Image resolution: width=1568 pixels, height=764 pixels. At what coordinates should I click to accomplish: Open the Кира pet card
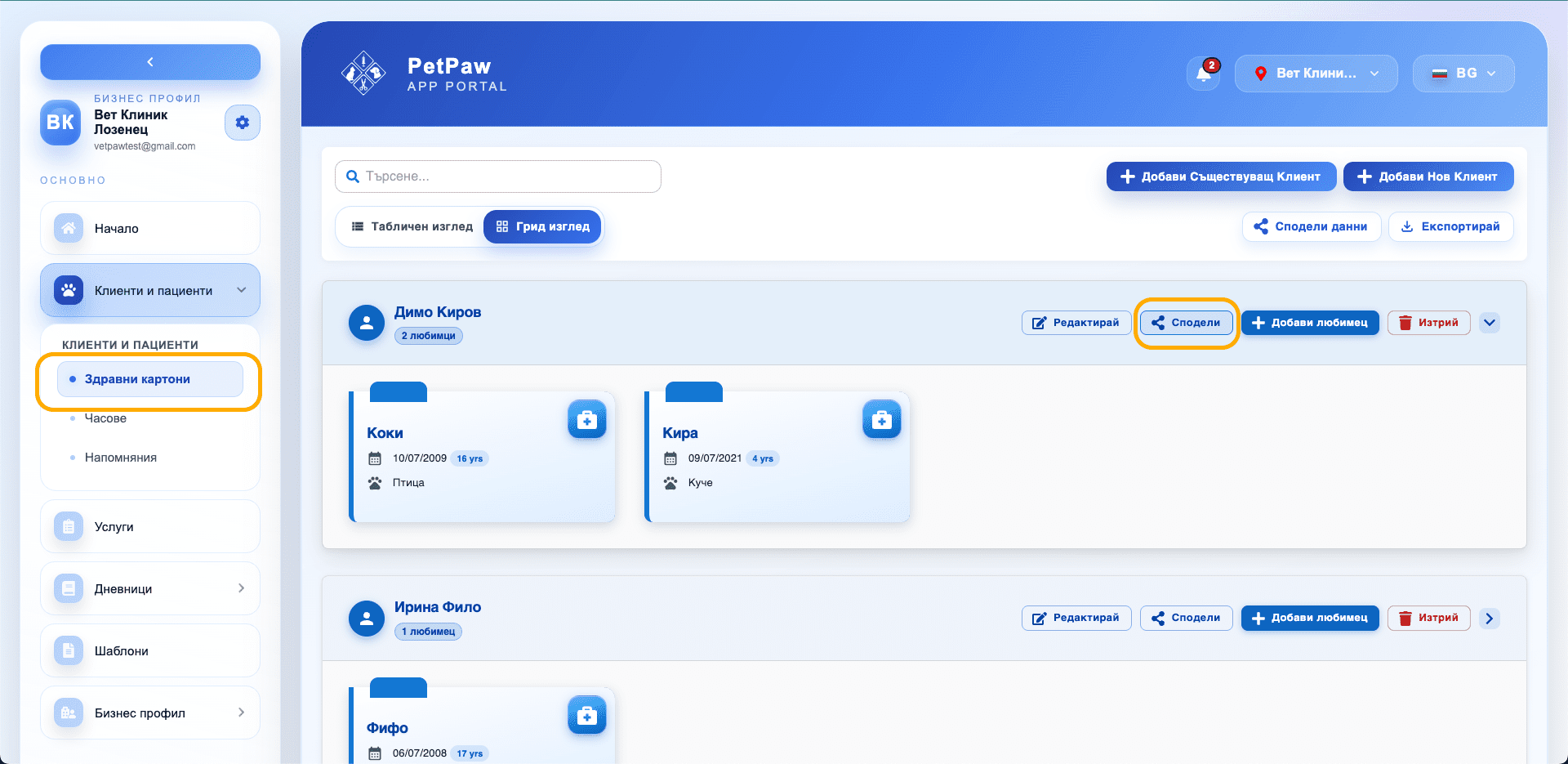pyautogui.click(x=777, y=456)
